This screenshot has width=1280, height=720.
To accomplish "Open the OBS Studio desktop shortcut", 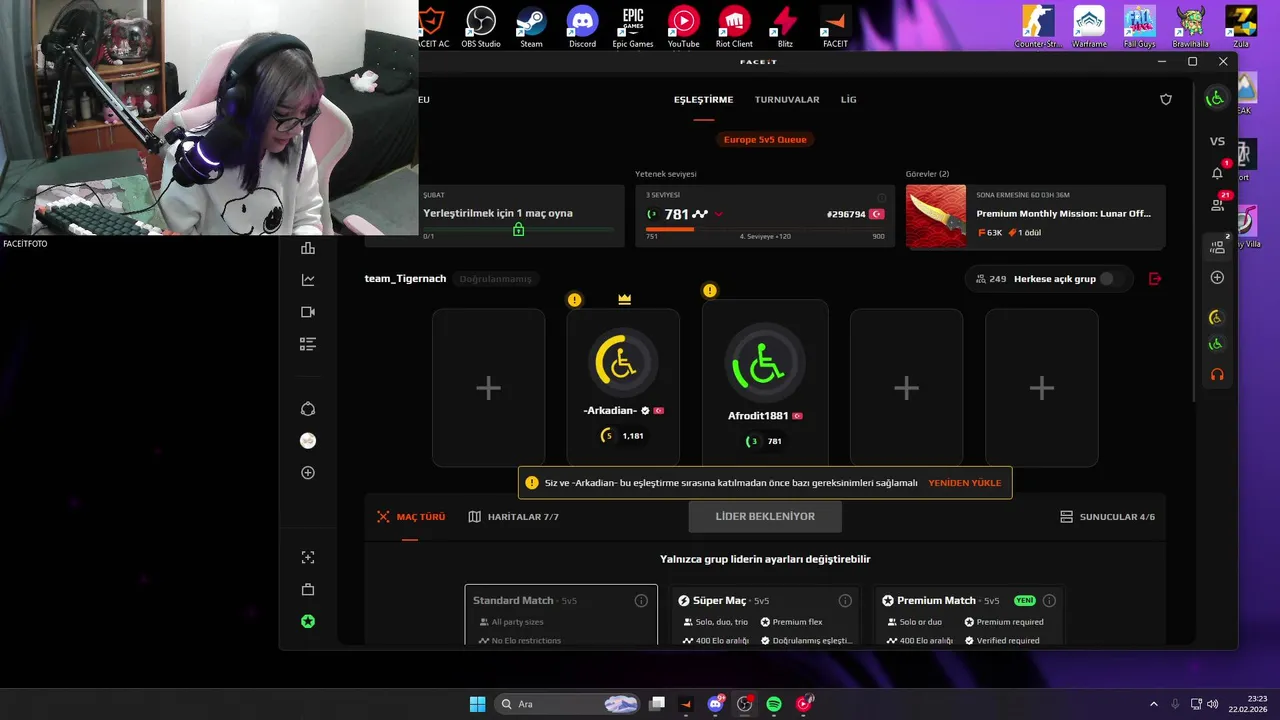I will point(481,28).
